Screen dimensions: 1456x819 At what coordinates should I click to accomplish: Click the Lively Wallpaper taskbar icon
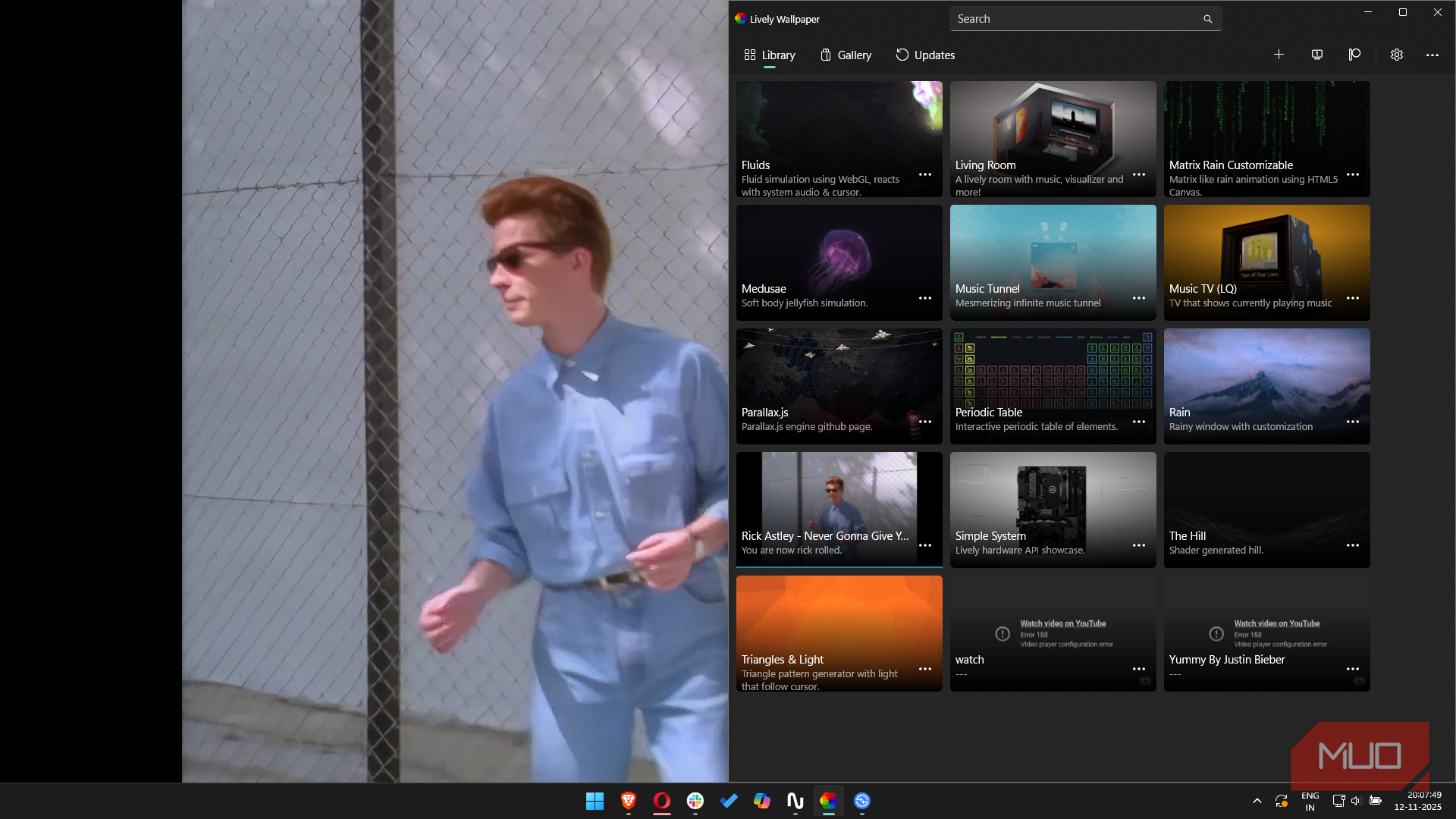click(829, 801)
